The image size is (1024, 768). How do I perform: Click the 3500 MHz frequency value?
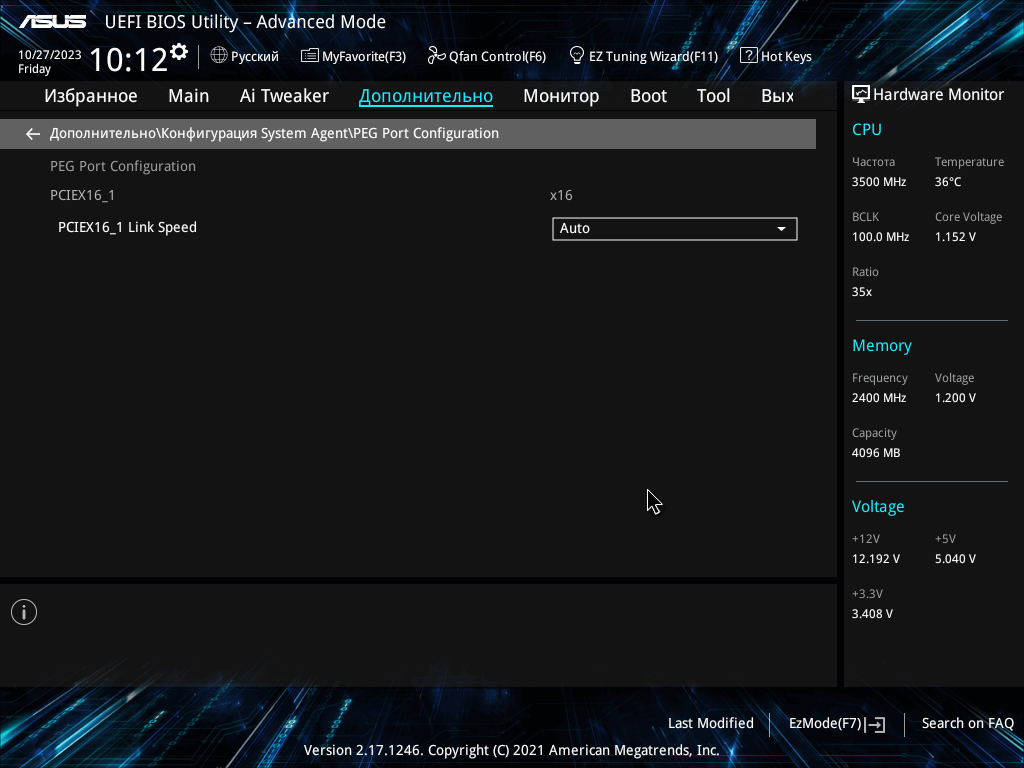(879, 182)
